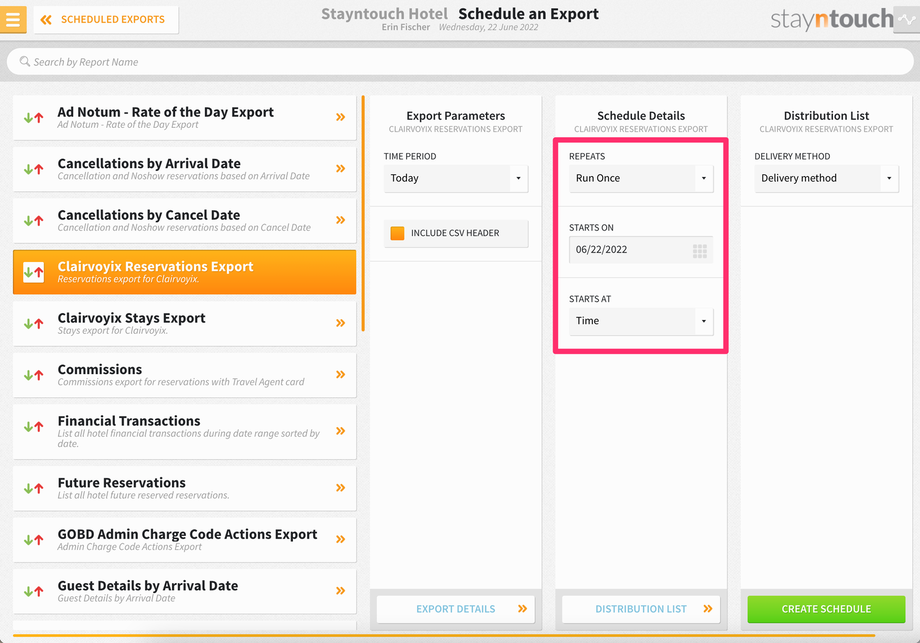Click export arrows icon for Ad Notum row
Image resolution: width=920 pixels, height=643 pixels.
[33, 117]
